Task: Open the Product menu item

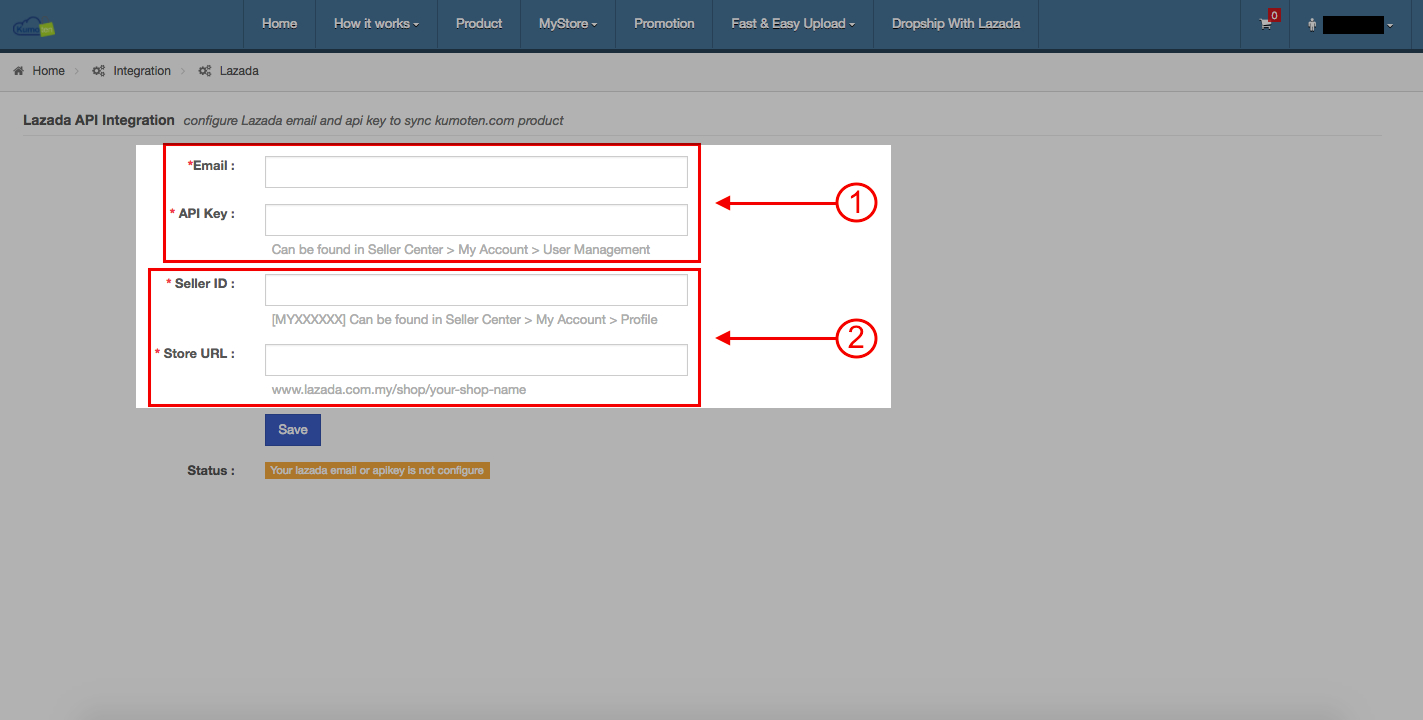Action: coord(479,24)
